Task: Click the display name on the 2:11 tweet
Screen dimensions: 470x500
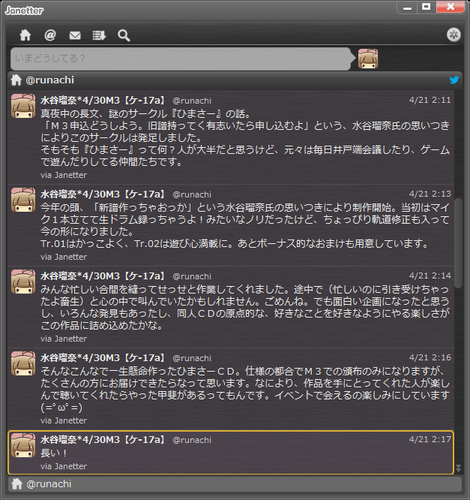Action: [103, 100]
